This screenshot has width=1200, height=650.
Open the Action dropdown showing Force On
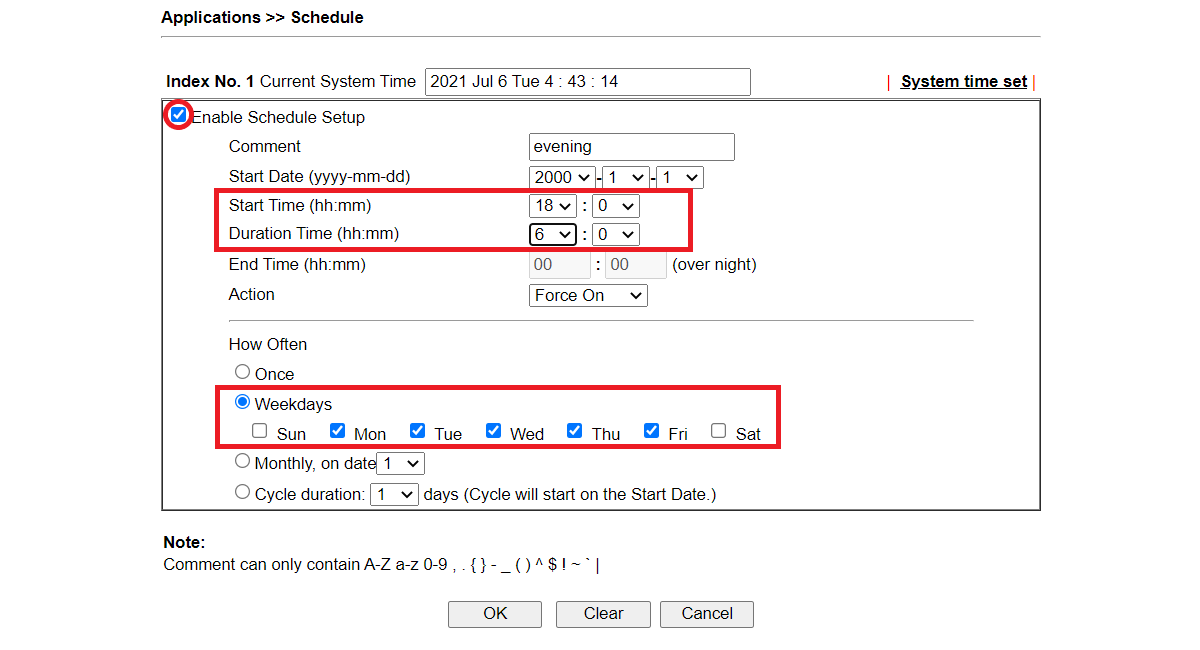point(588,295)
